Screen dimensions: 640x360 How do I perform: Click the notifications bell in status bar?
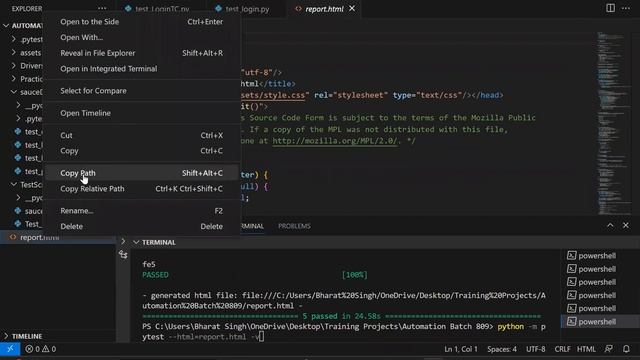click(x=626, y=349)
